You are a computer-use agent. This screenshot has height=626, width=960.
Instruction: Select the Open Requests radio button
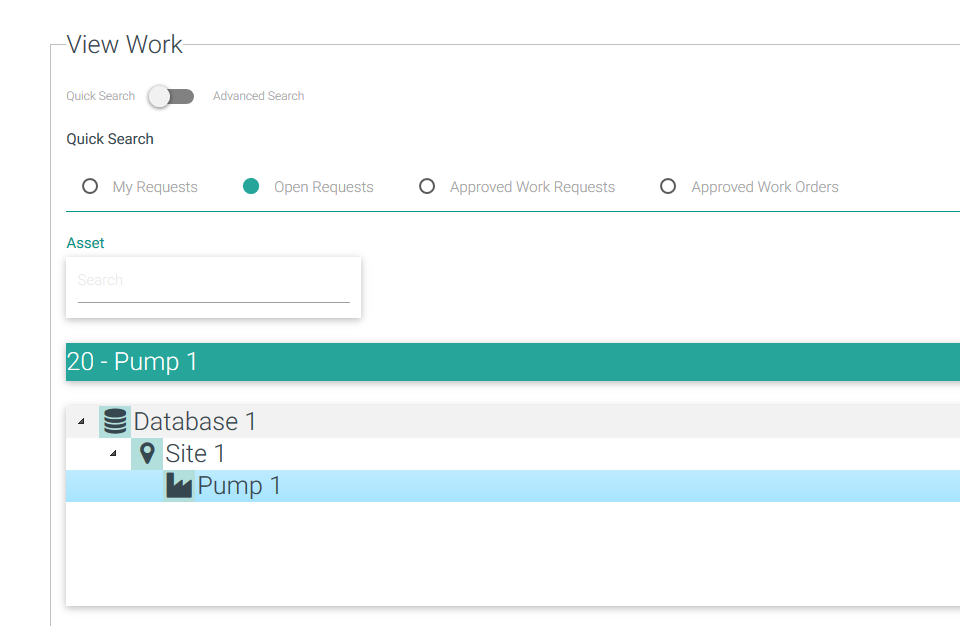[251, 186]
